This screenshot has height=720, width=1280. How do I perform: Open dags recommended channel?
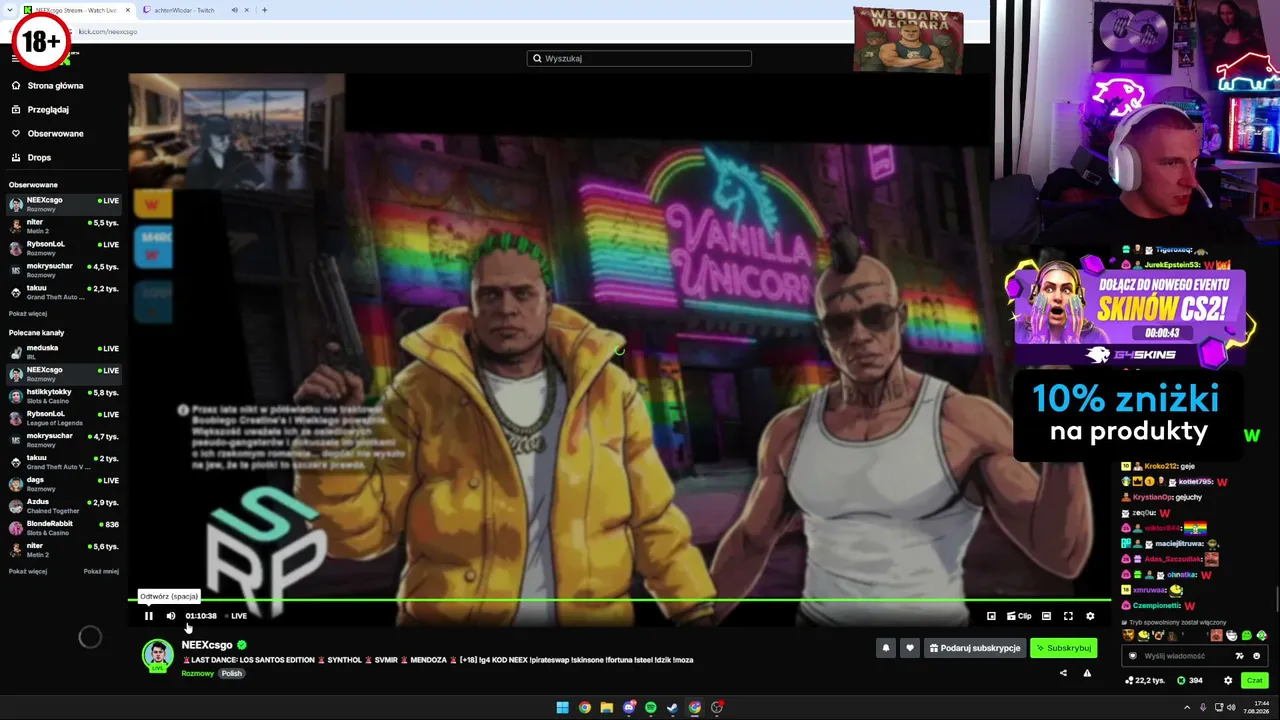pyautogui.click(x=64, y=484)
